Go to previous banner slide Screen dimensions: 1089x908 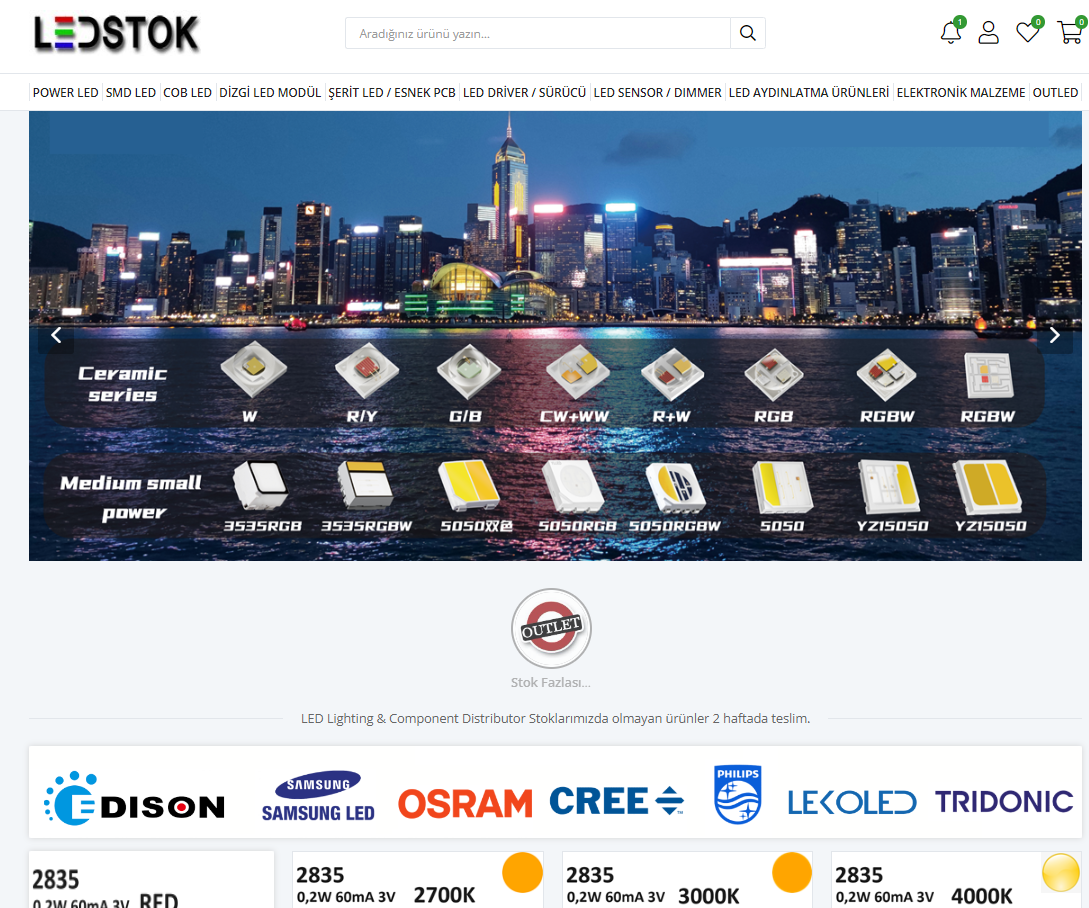point(56,336)
